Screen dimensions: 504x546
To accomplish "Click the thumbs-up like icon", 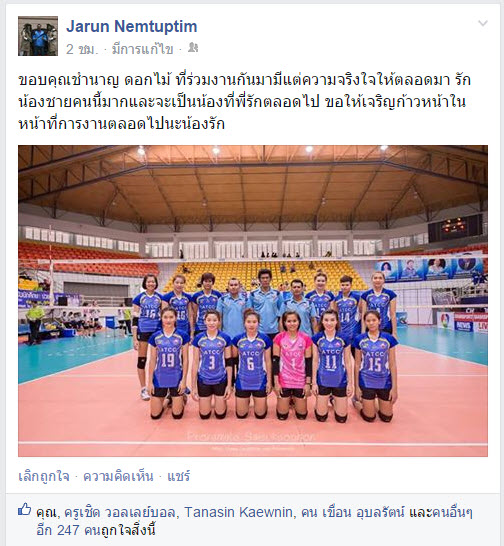I will click(x=24, y=509).
